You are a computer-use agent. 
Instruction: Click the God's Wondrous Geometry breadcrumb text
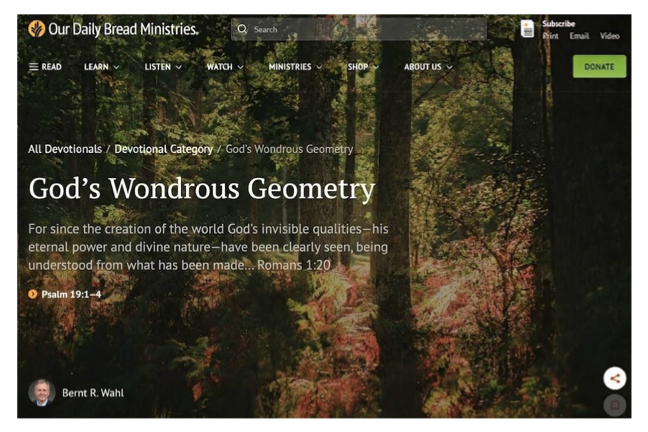click(289, 149)
